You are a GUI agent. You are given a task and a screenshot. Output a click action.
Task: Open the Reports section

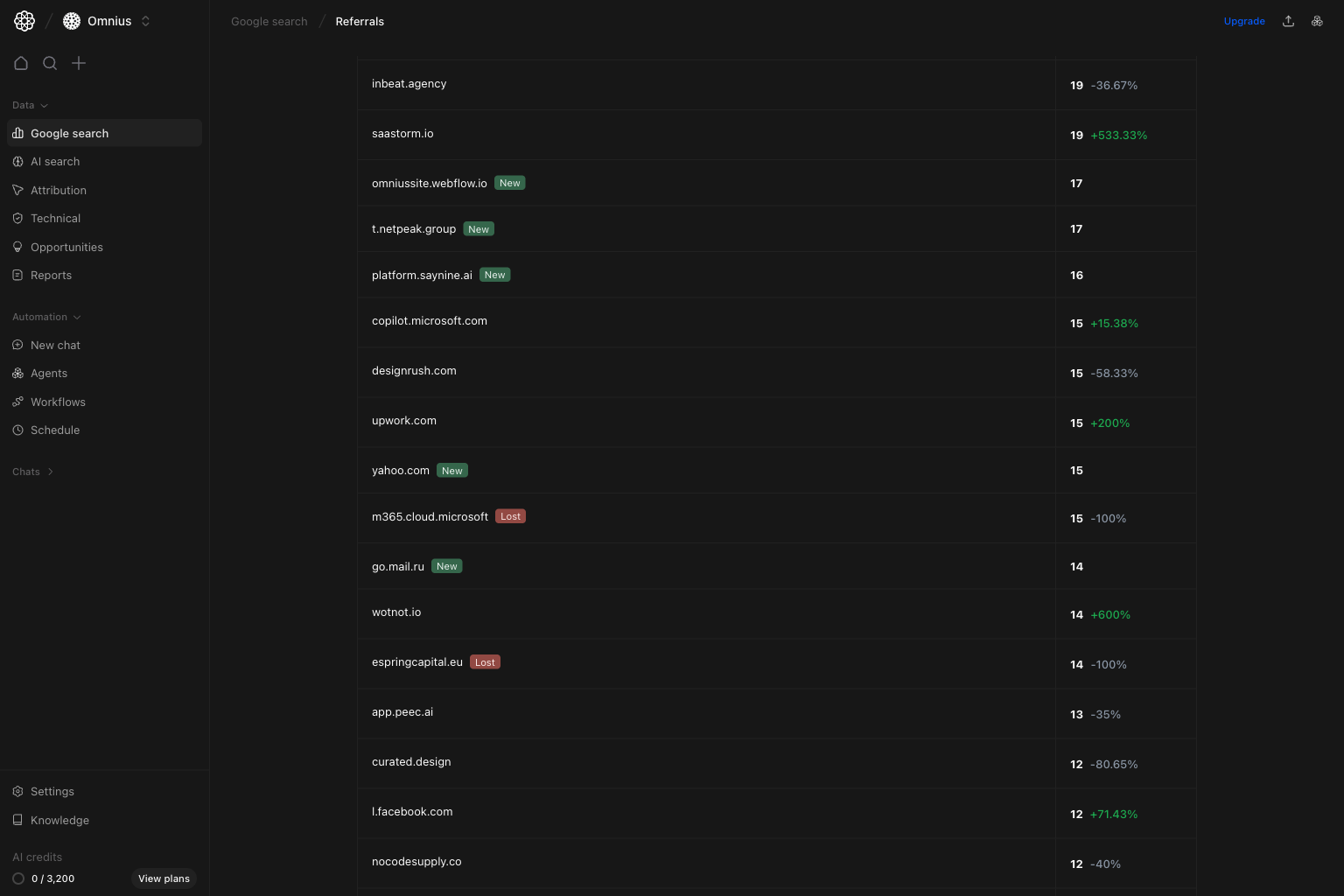point(51,275)
